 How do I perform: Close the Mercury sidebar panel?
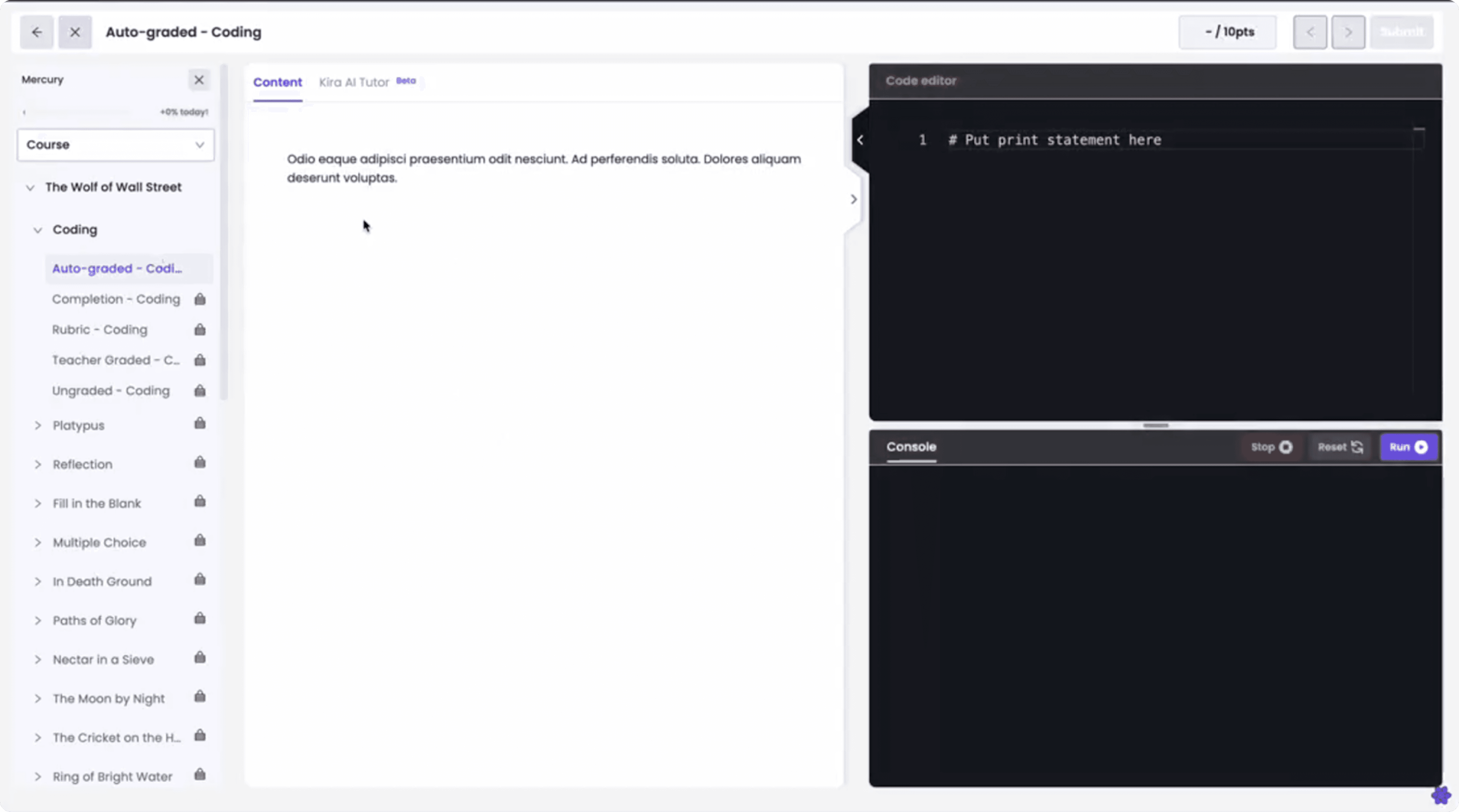199,80
